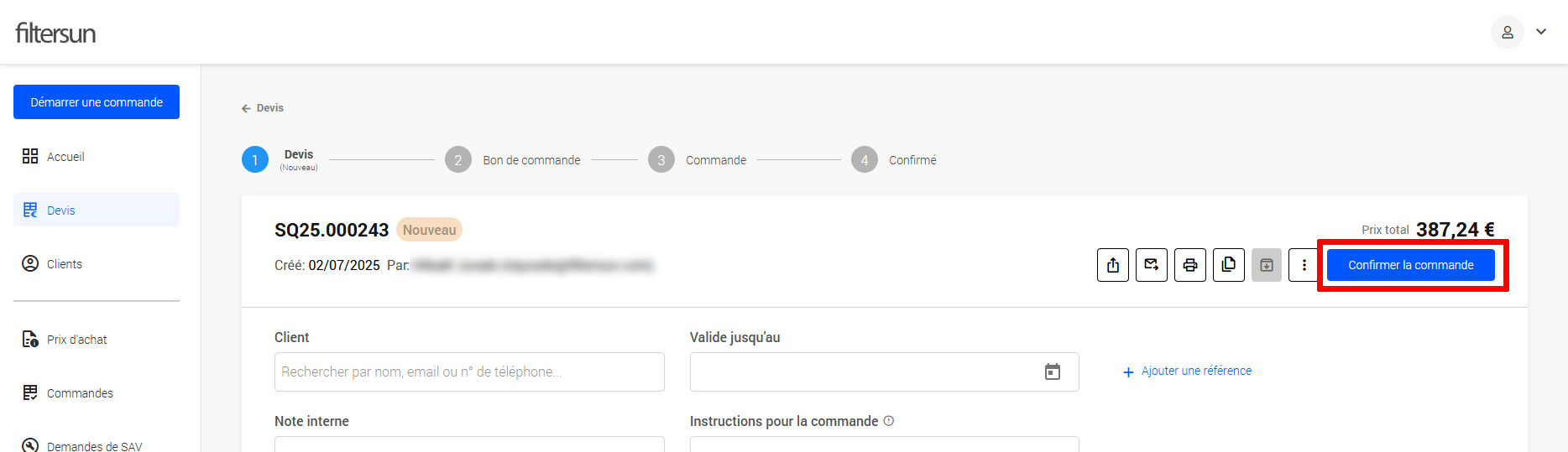
Task: Focus the Client search input field
Action: [468, 371]
